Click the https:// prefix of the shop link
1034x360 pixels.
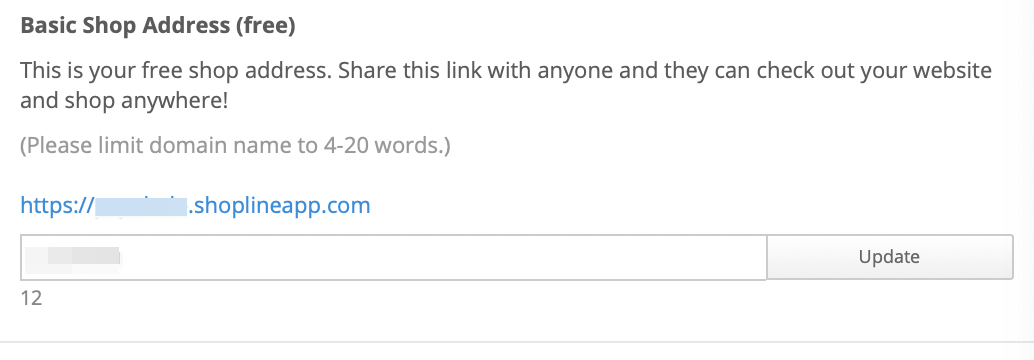pyautogui.click(x=57, y=205)
